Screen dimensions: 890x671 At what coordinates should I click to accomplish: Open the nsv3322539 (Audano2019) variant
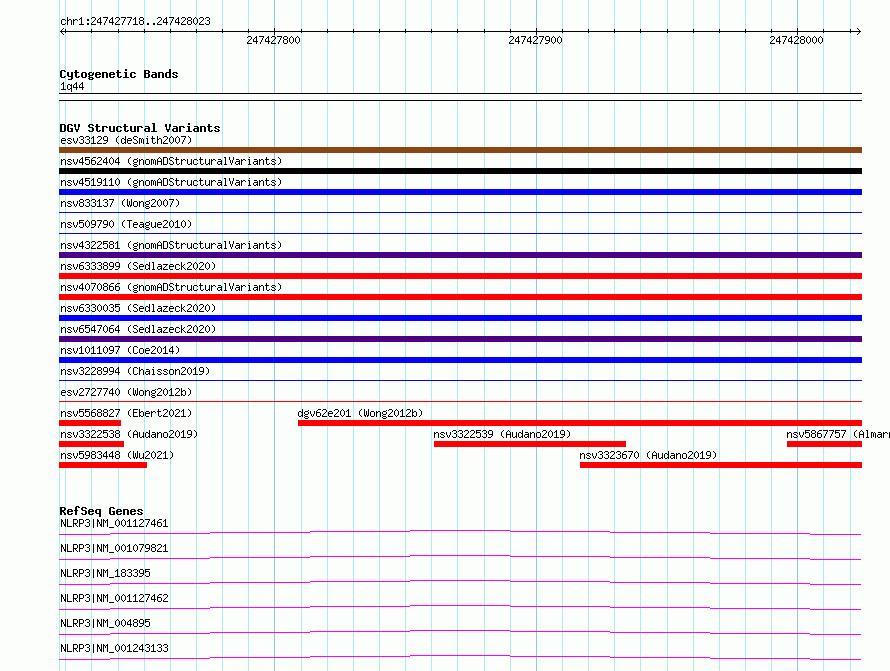point(502,434)
